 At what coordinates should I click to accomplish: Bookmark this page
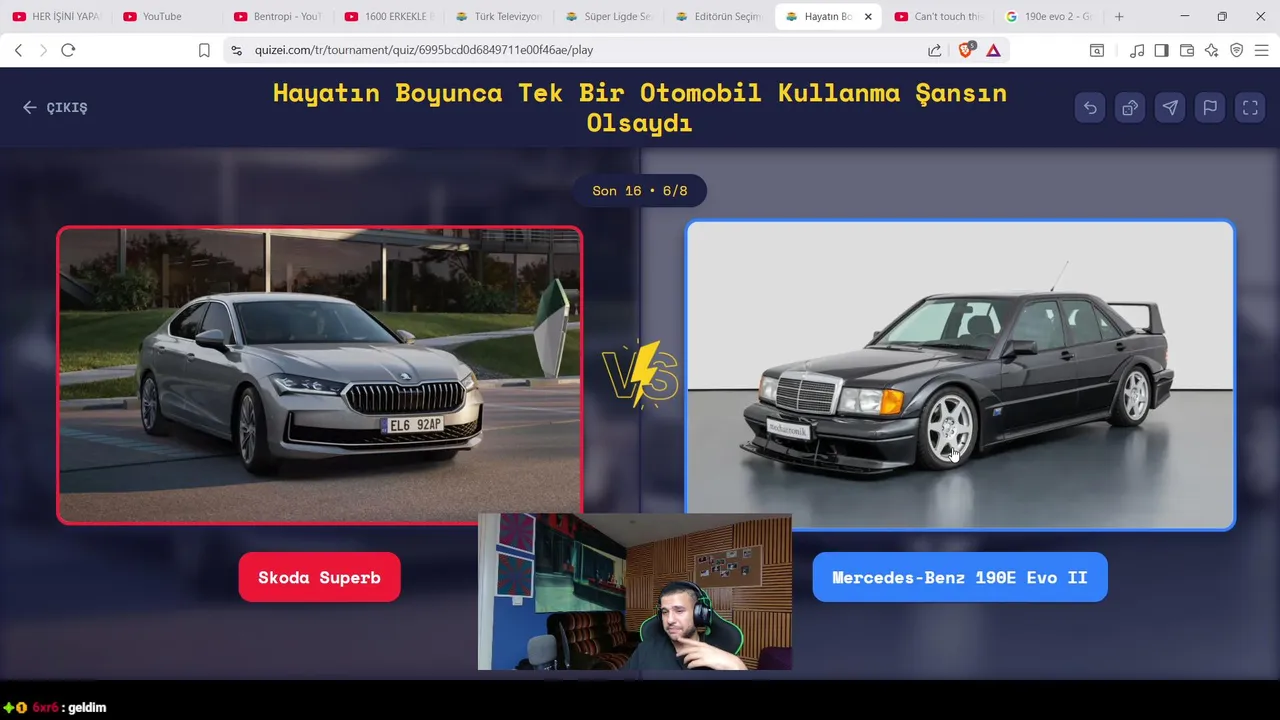pos(204,50)
